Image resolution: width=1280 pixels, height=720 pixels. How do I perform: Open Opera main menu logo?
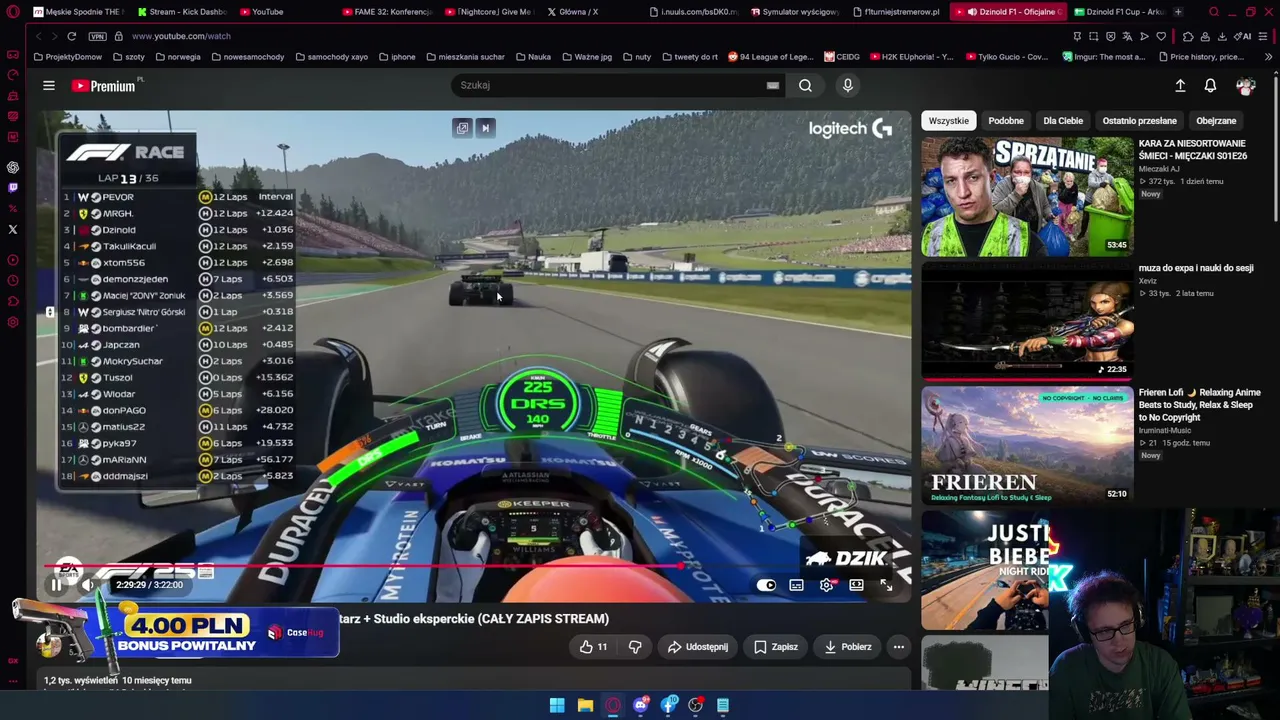point(13,12)
